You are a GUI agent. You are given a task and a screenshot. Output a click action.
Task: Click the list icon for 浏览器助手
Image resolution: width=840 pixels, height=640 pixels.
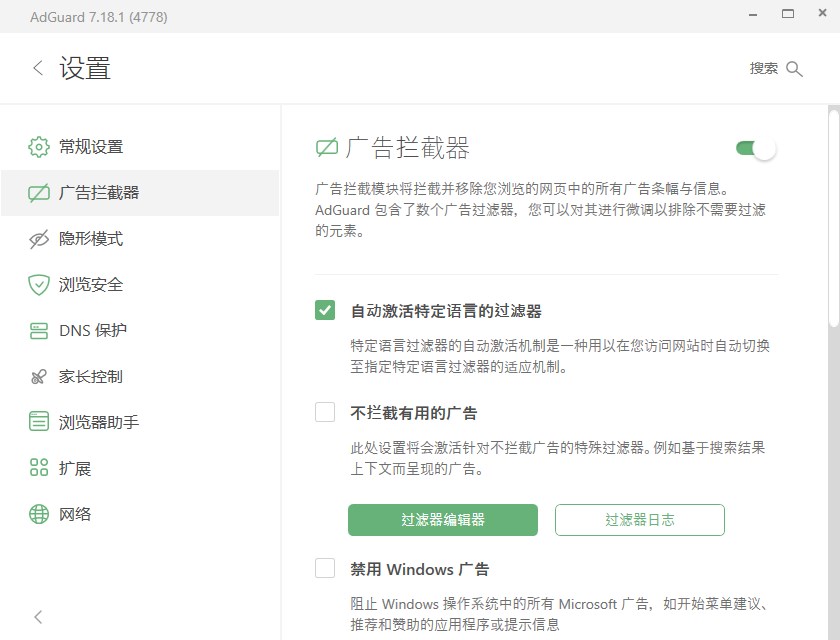[39, 421]
